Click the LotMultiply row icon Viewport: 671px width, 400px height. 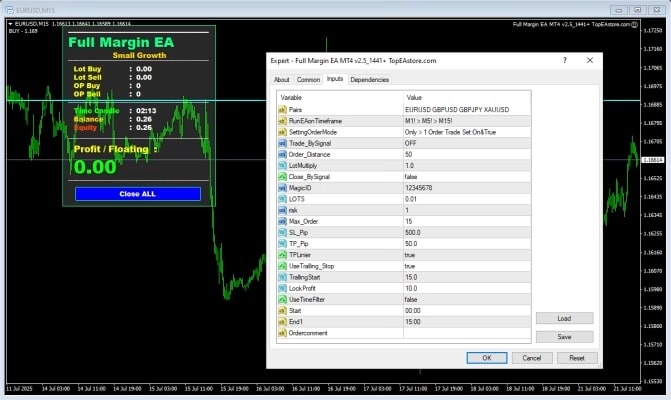point(282,166)
